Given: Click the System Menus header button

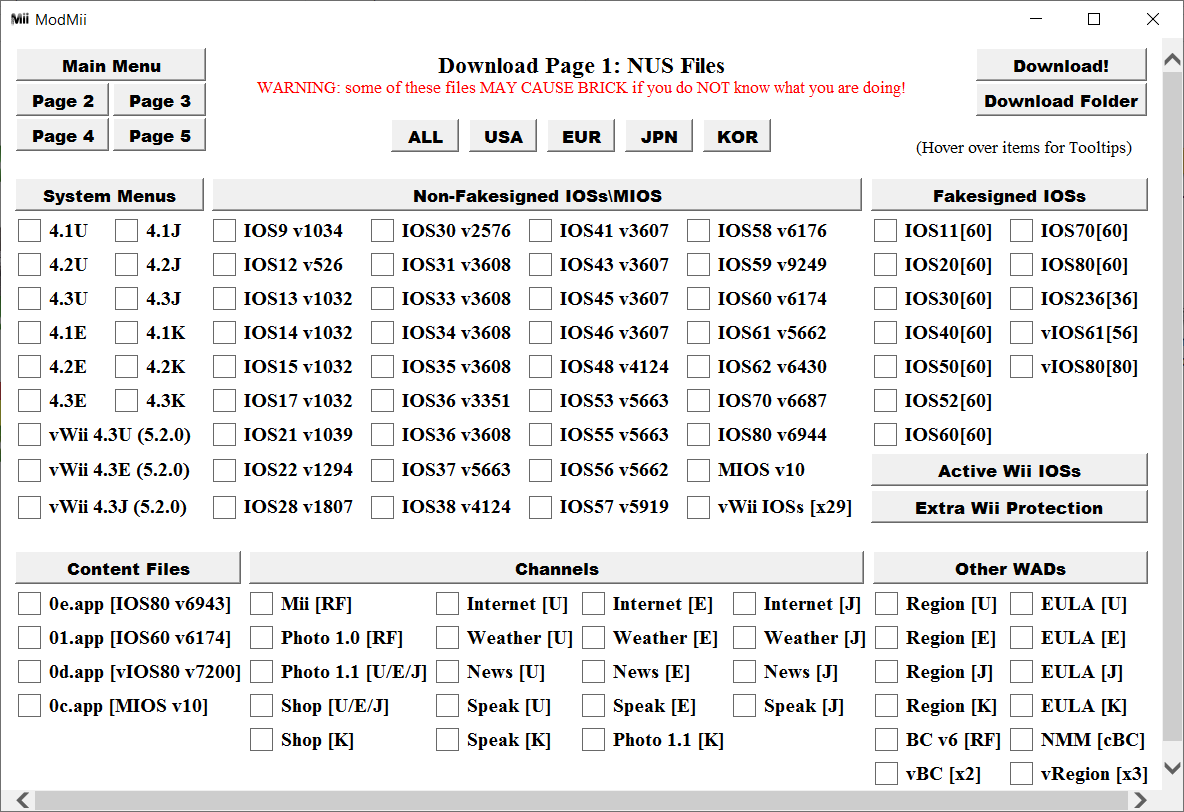Looking at the screenshot, I should tap(109, 195).
